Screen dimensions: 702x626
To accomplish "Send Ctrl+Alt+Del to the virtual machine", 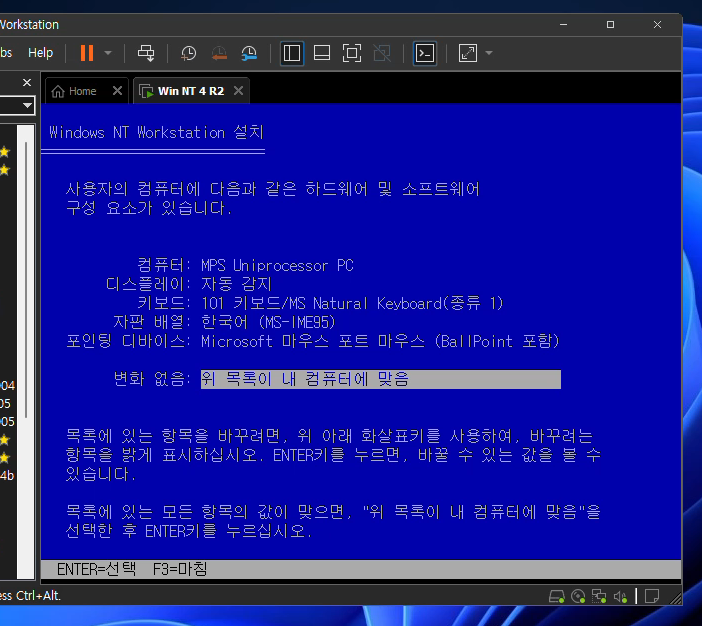I will tap(146, 53).
